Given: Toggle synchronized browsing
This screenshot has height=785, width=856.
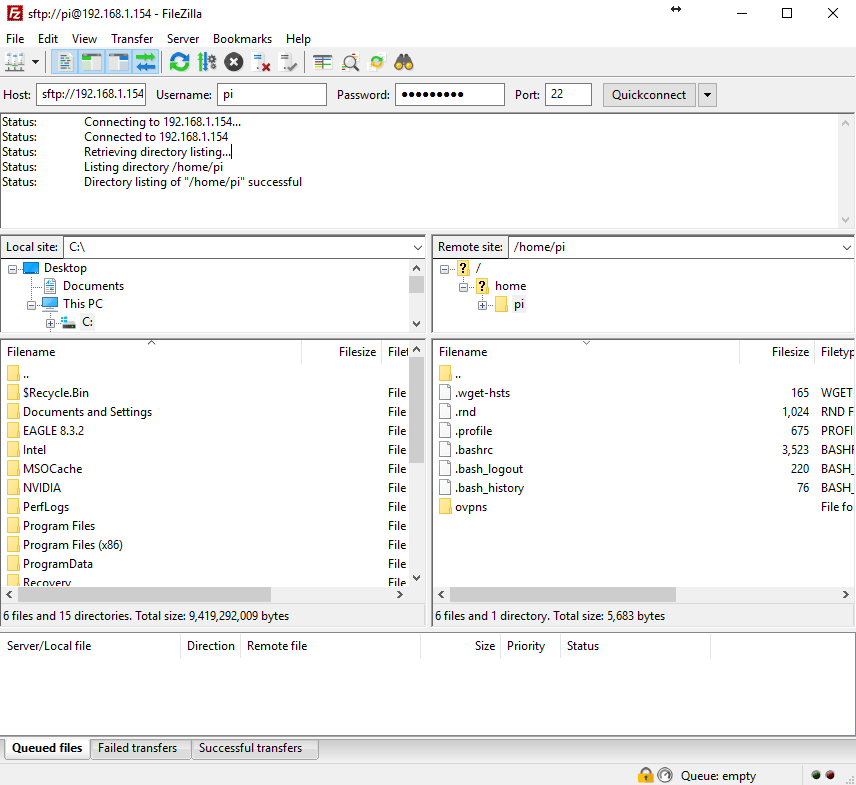Looking at the screenshot, I should point(377,62).
